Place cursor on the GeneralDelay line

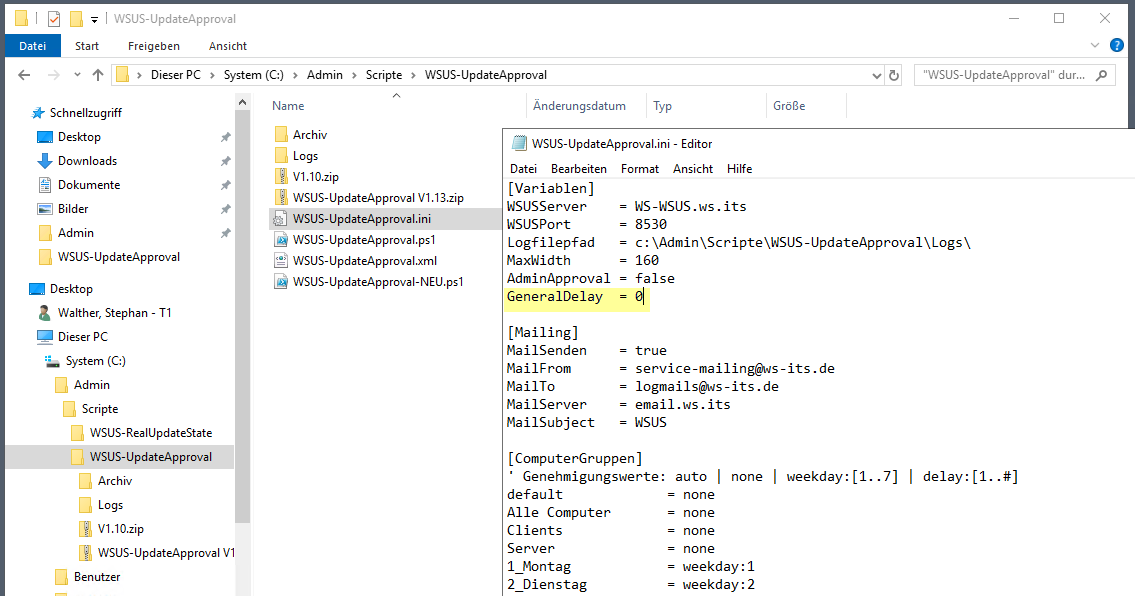pyautogui.click(x=575, y=296)
